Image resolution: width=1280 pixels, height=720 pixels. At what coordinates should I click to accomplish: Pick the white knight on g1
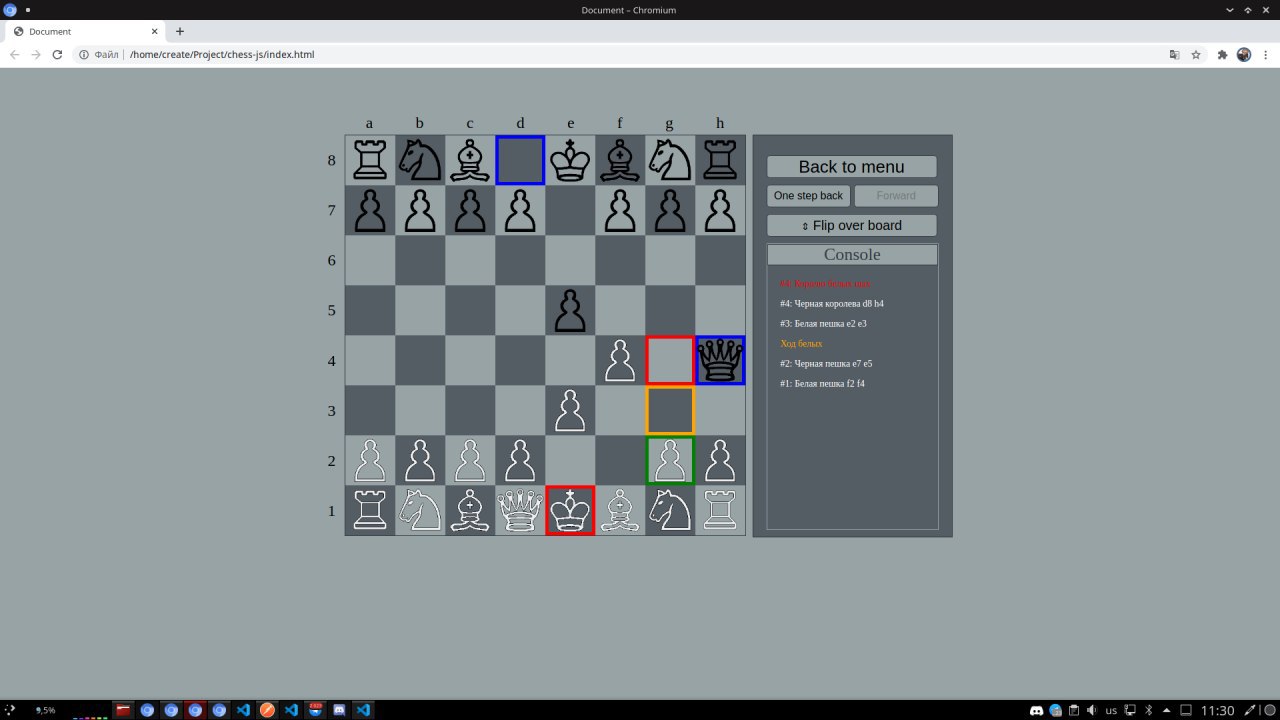(670, 510)
